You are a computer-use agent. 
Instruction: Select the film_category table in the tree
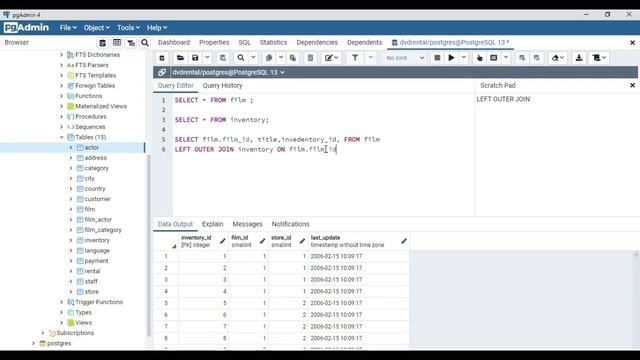pos(103,230)
